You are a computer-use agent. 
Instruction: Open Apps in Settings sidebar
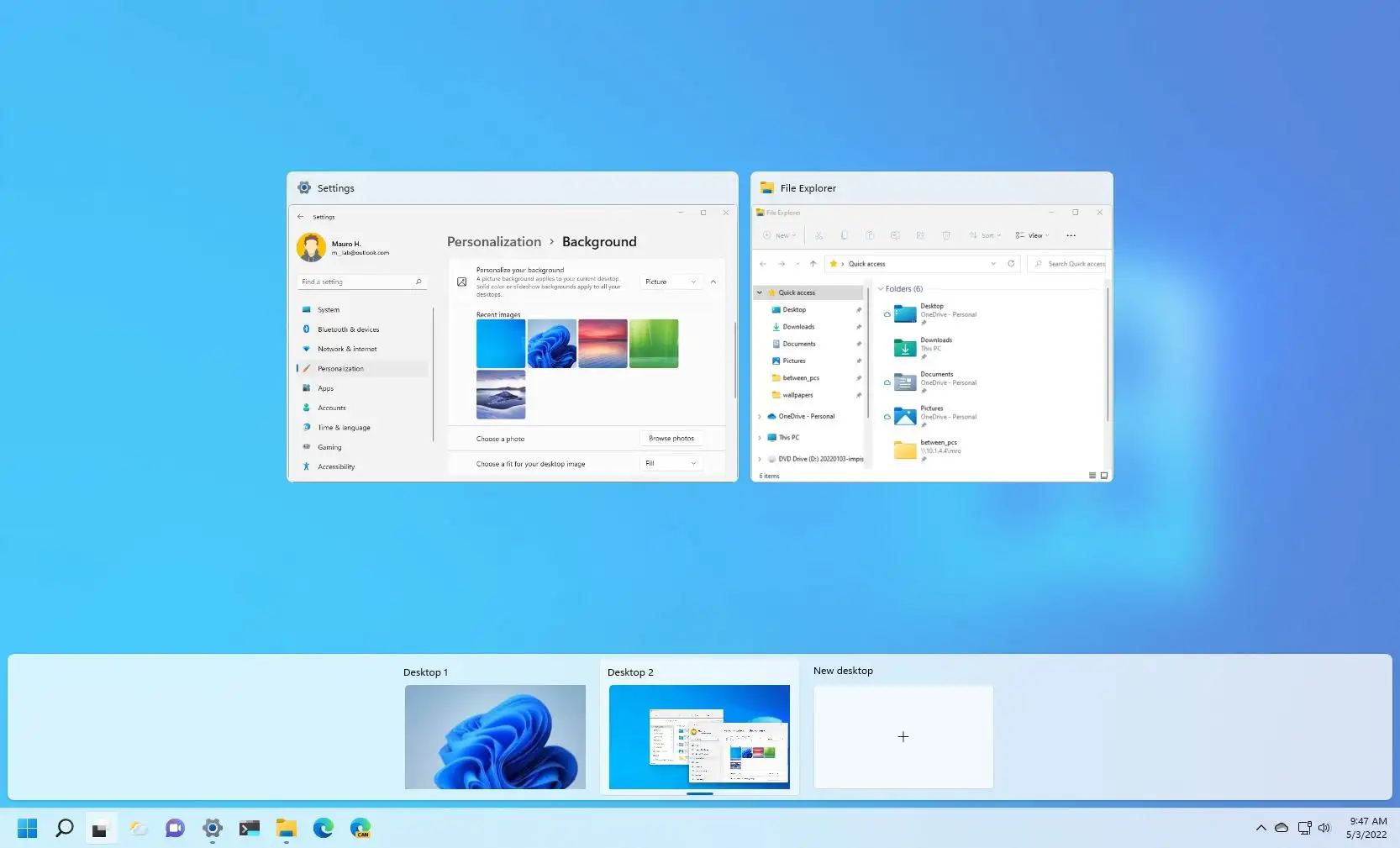[362, 388]
